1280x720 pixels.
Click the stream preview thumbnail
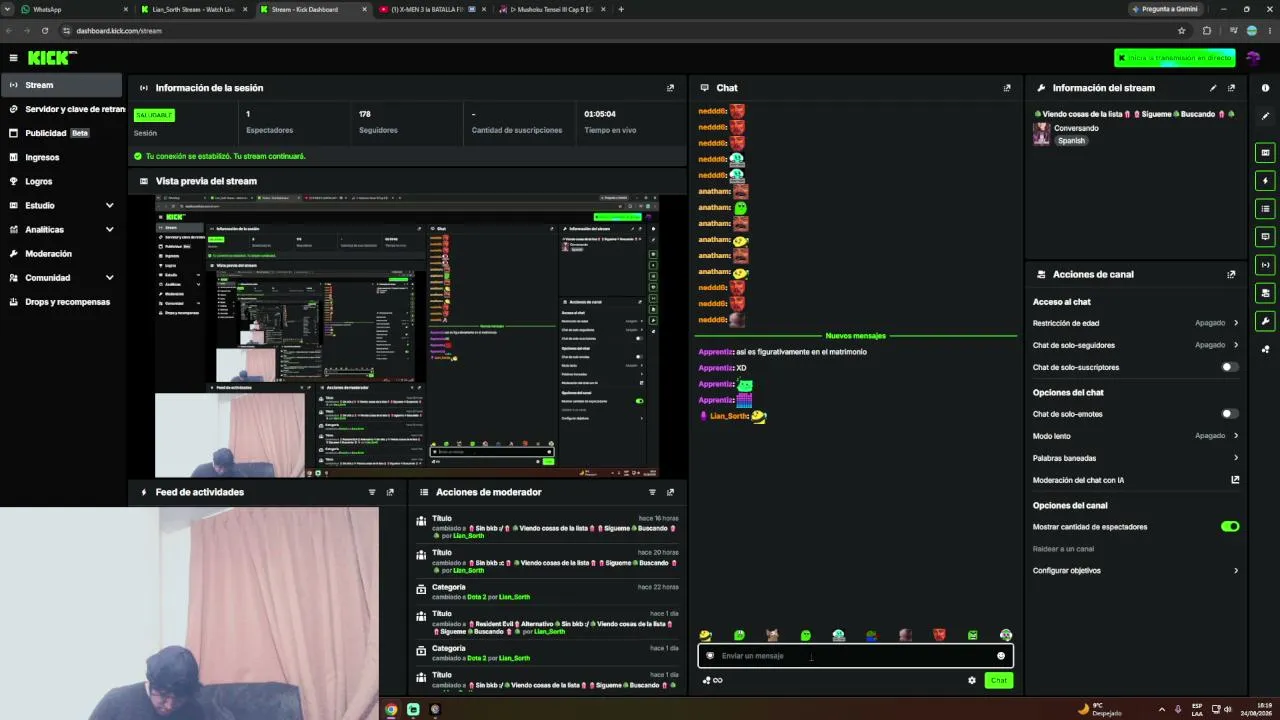(x=407, y=336)
